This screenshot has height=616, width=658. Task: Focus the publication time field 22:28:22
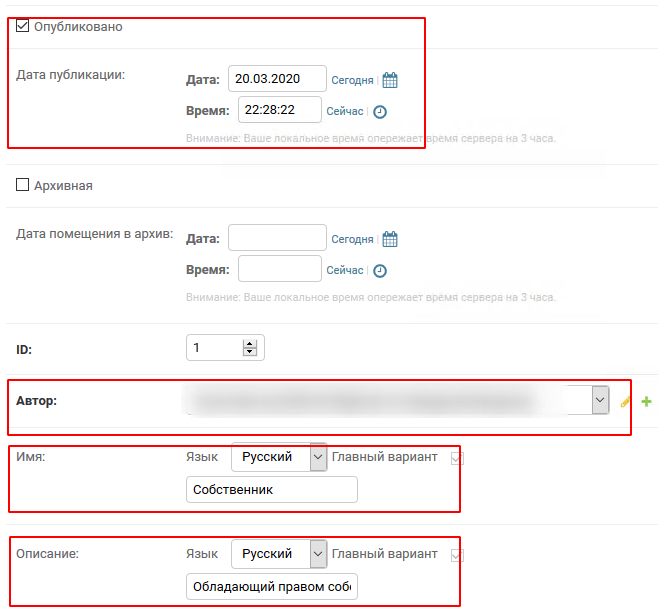(x=279, y=110)
